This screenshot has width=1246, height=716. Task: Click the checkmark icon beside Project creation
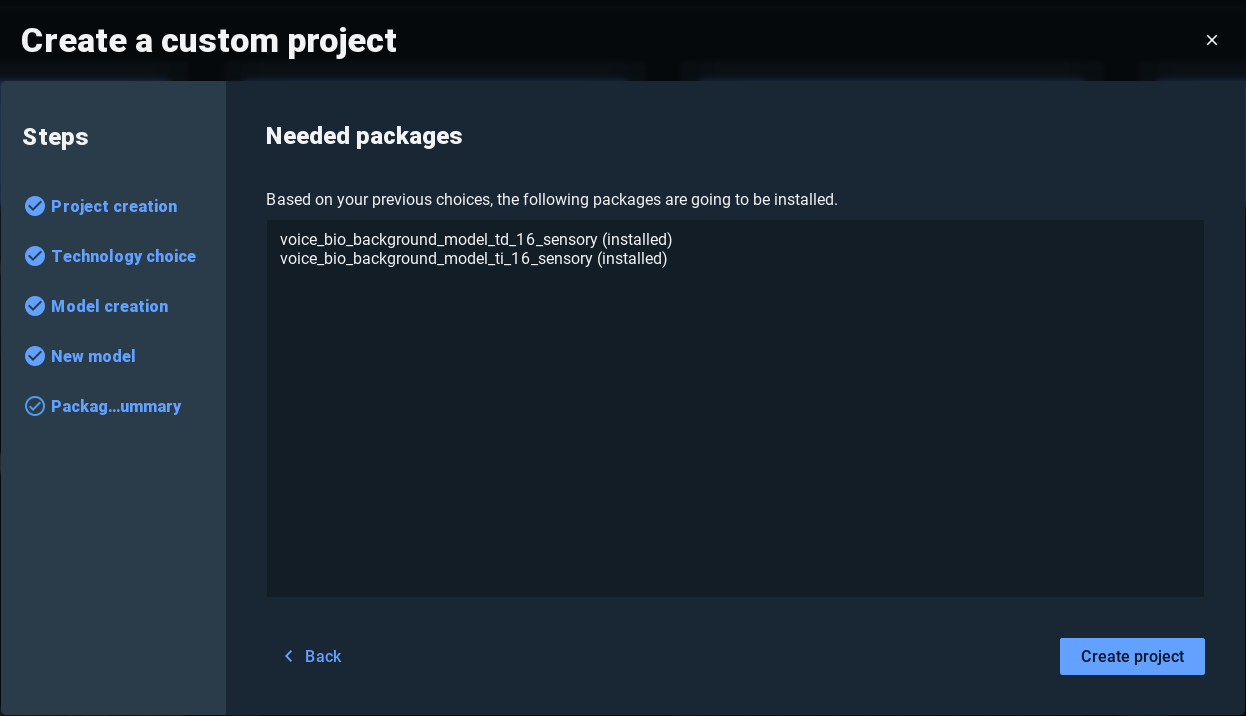[35, 206]
